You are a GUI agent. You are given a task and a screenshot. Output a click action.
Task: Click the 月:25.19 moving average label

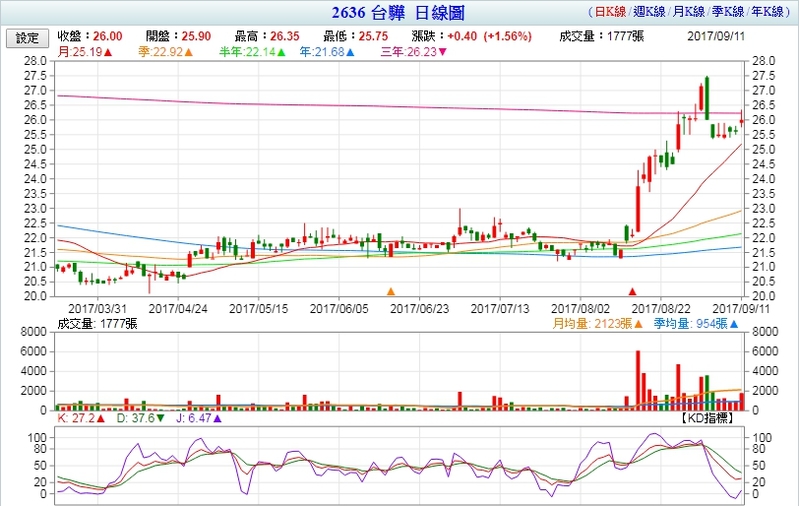coord(85,52)
